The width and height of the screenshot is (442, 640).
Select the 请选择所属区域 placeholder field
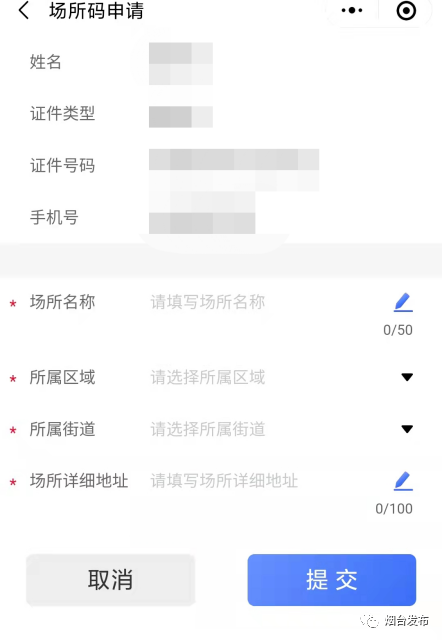(x=208, y=377)
